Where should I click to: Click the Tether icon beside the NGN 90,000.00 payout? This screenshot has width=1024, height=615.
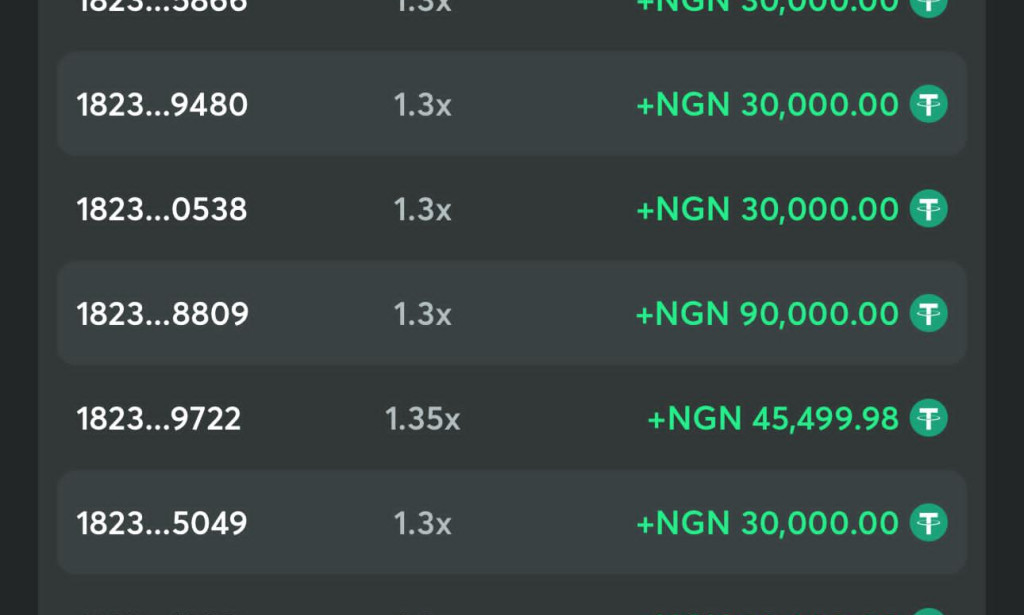coord(928,314)
